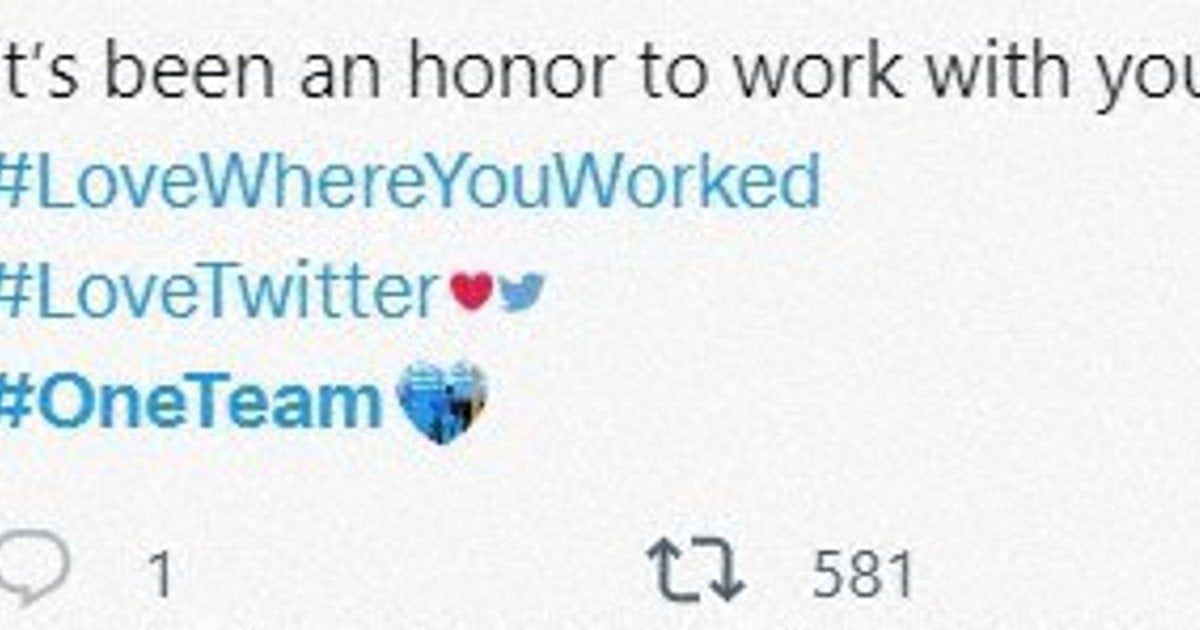Screen dimensions: 1200x630
Task: Click blank space right of the #OneTeam heart
Action: pyautogui.click(x=800, y=402)
